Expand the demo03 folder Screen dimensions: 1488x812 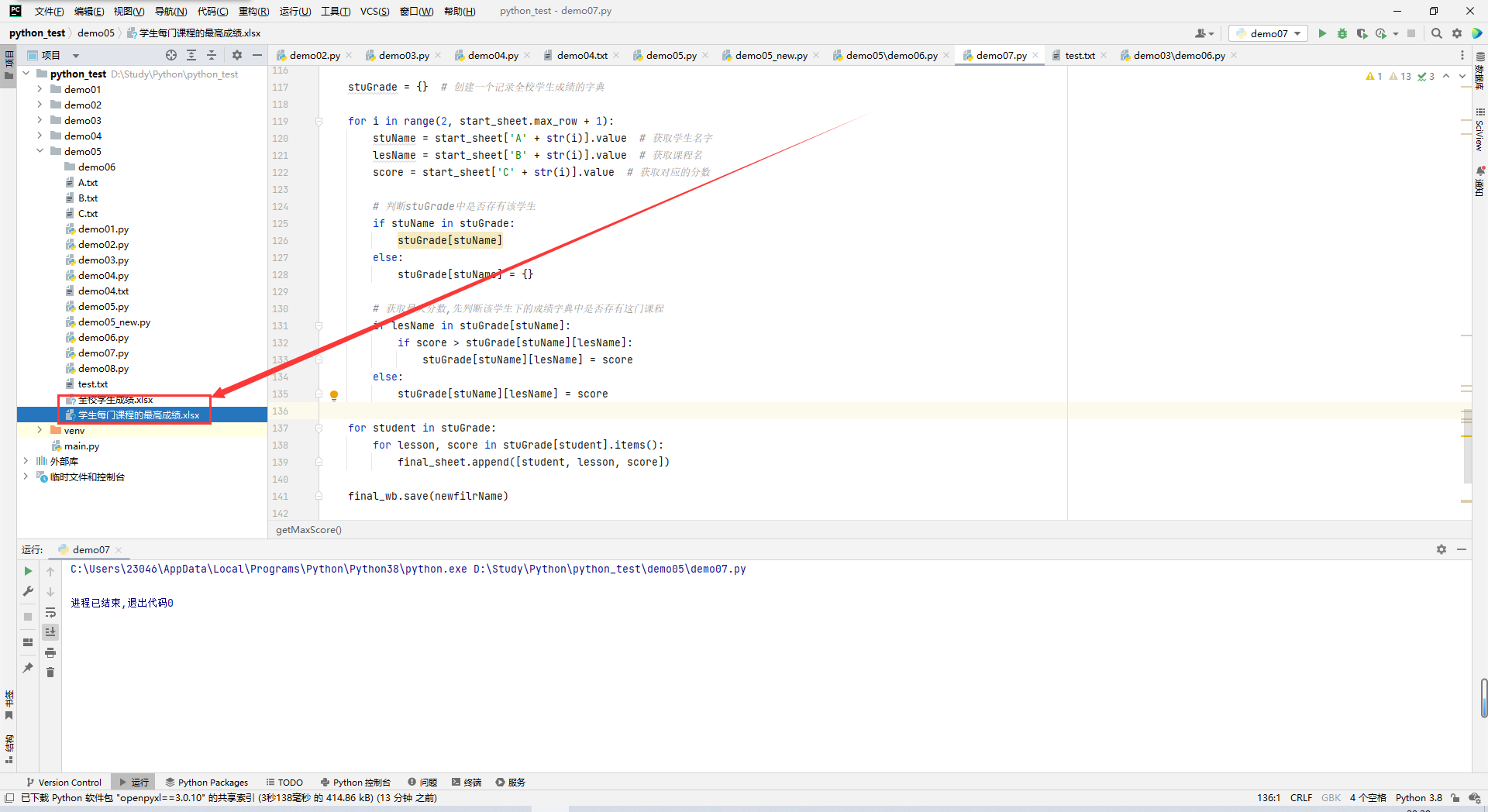point(40,120)
